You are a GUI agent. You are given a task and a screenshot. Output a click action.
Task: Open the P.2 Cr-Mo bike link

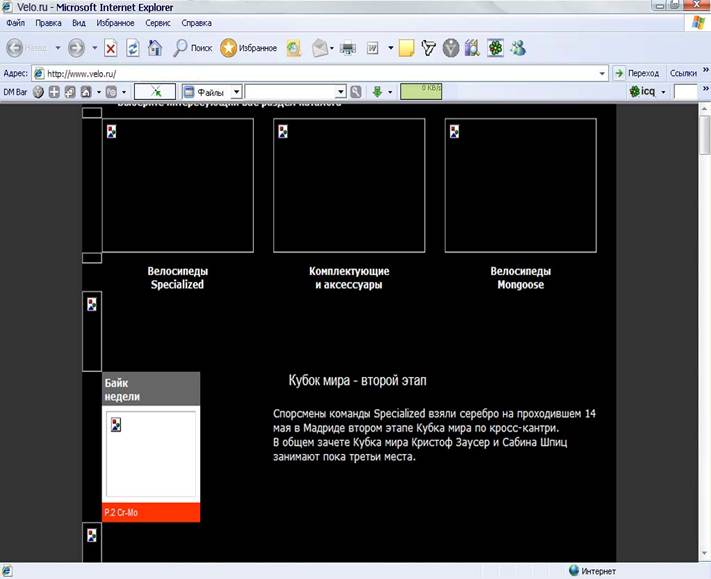point(121,513)
